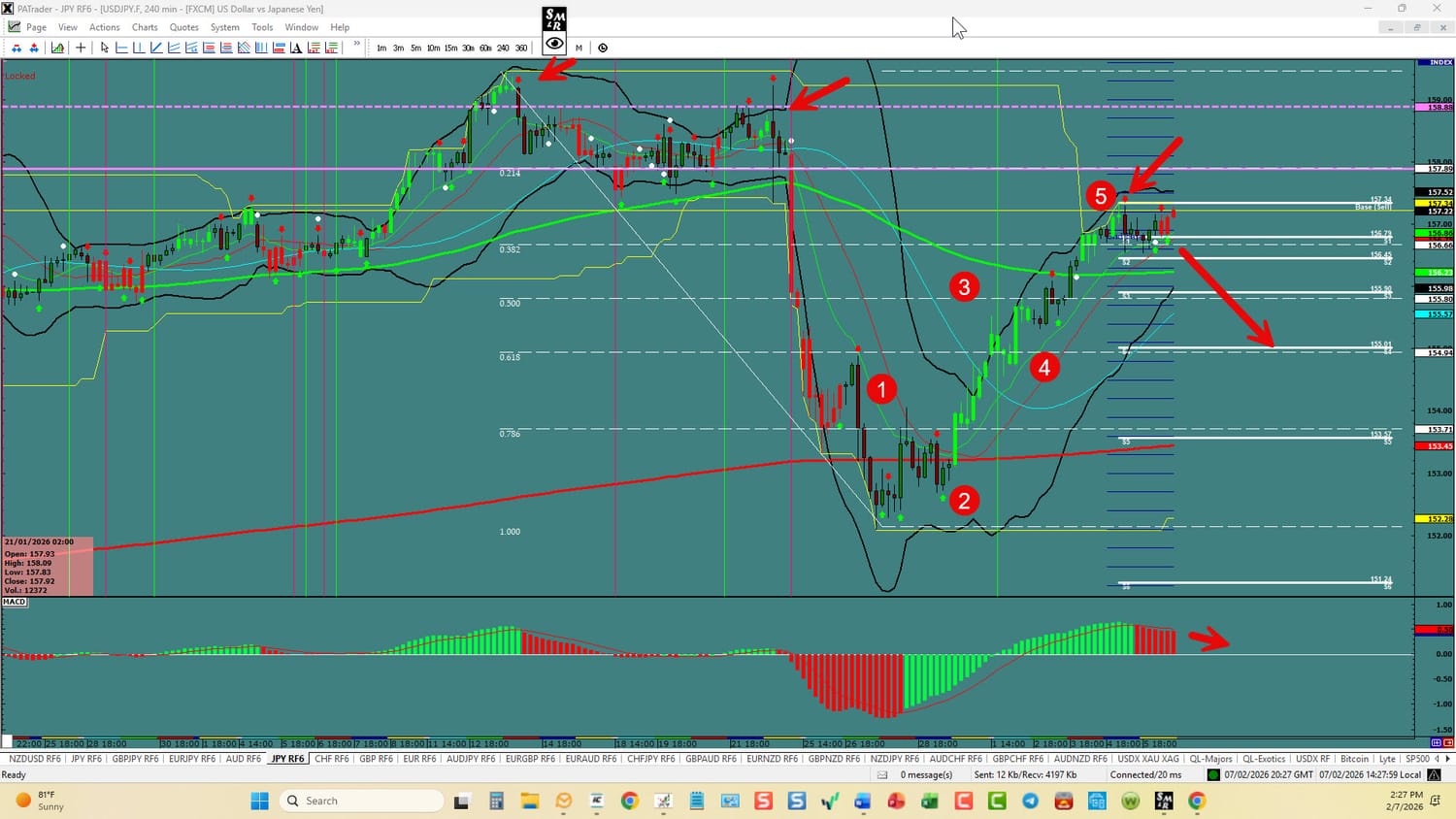Switch to the Bitcoin tab
Screen dimensions: 1456x819
click(1354, 759)
